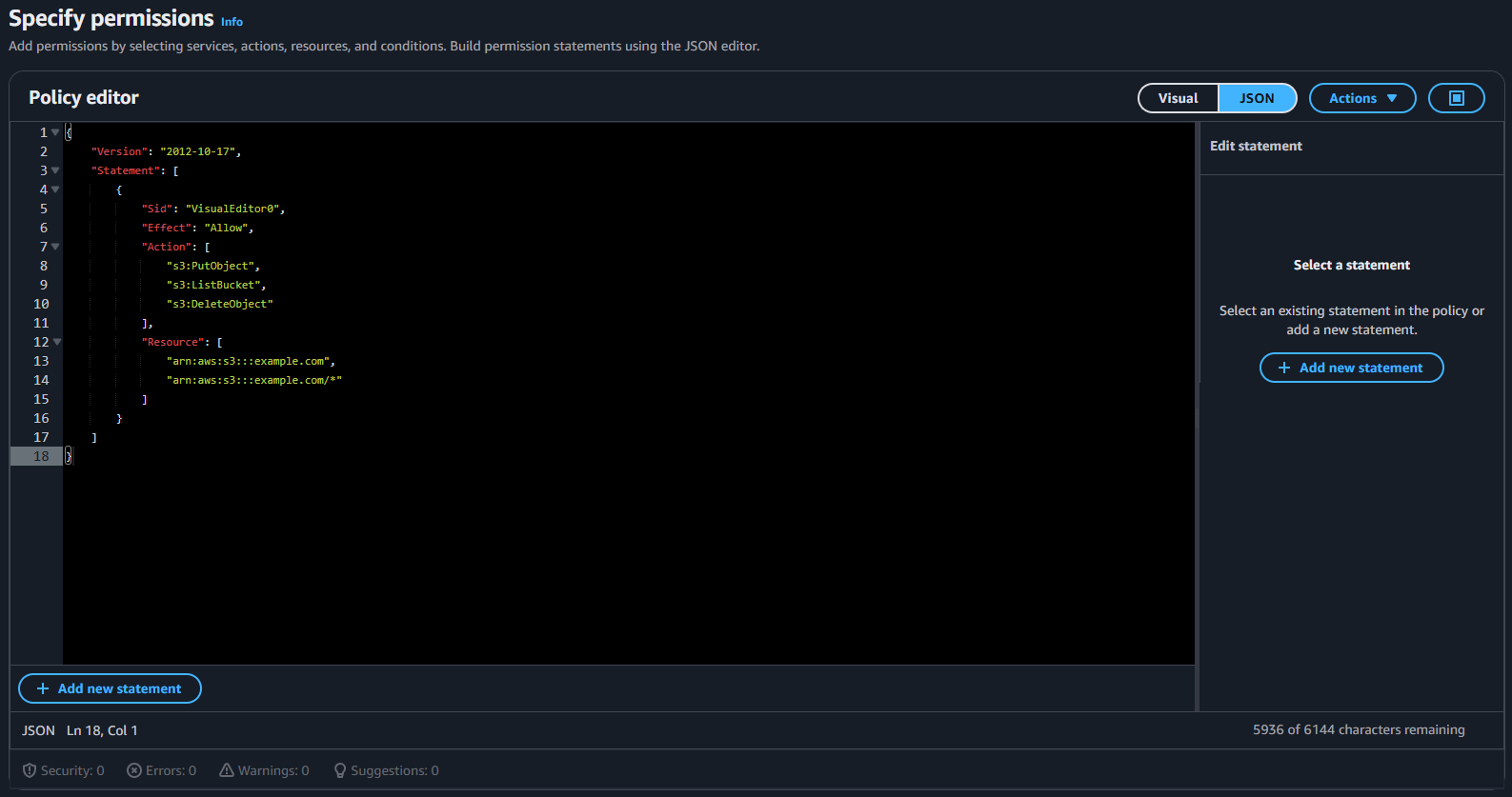
Task: Click the "2012-10-17" version value
Action: [197, 151]
